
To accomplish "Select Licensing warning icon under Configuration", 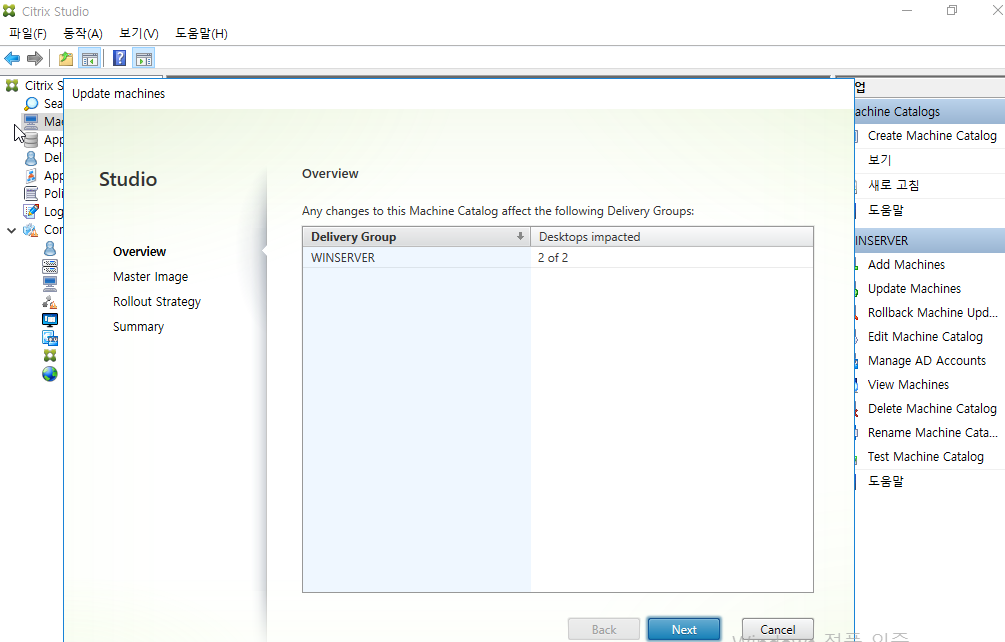I will pos(50,302).
